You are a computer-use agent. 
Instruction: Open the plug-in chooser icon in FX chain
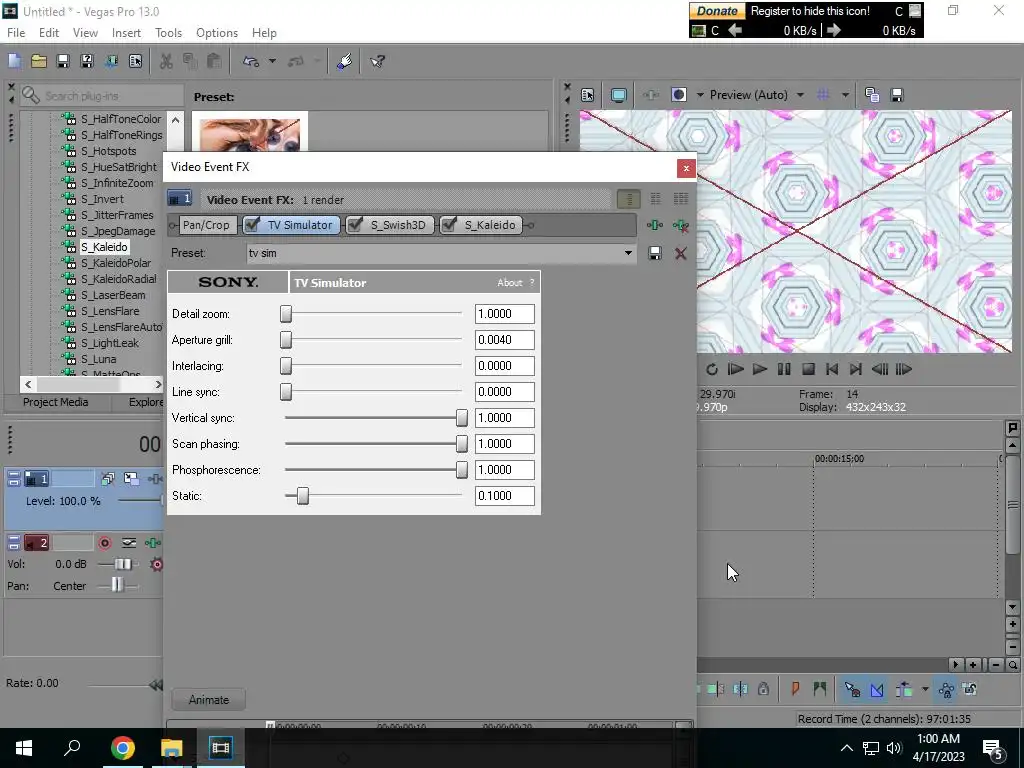pyautogui.click(x=654, y=225)
